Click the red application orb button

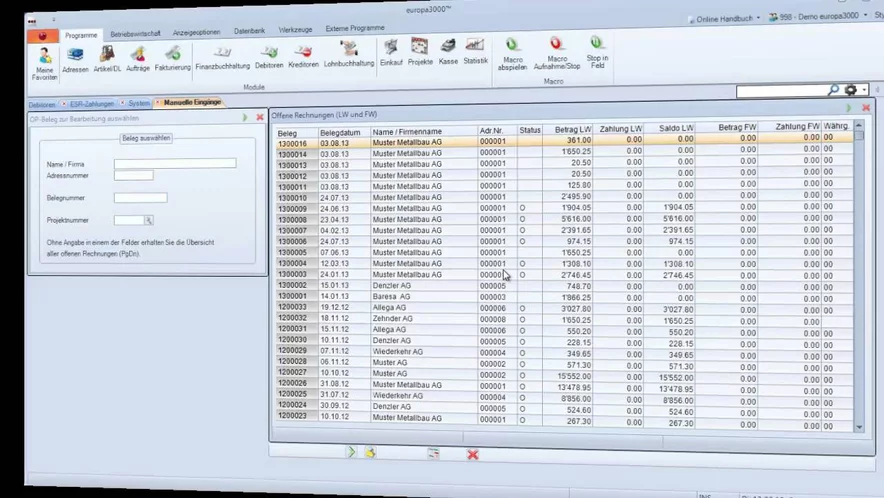(42, 36)
